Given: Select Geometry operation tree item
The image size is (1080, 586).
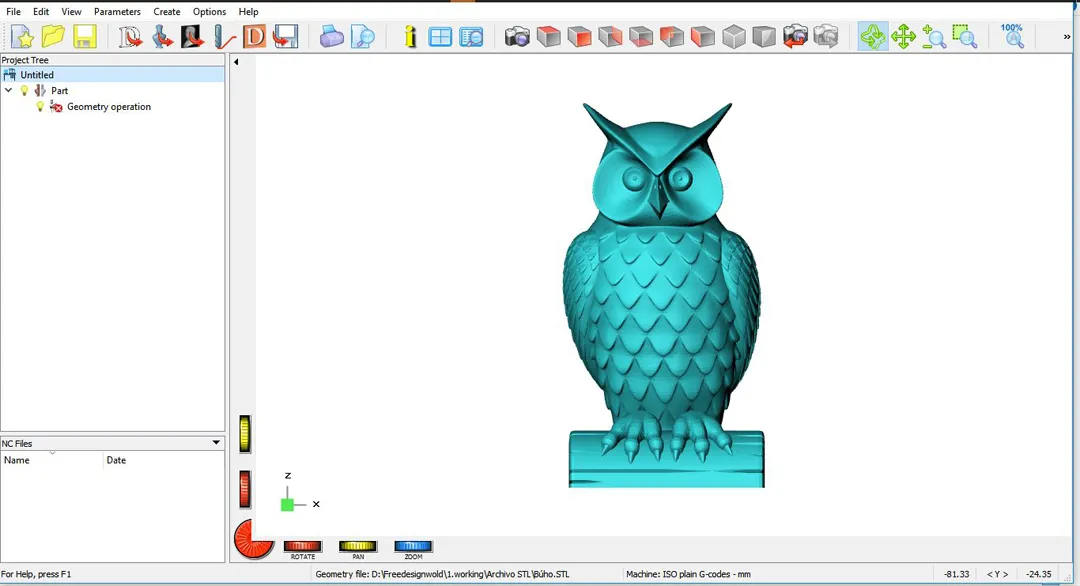Looking at the screenshot, I should tap(109, 107).
